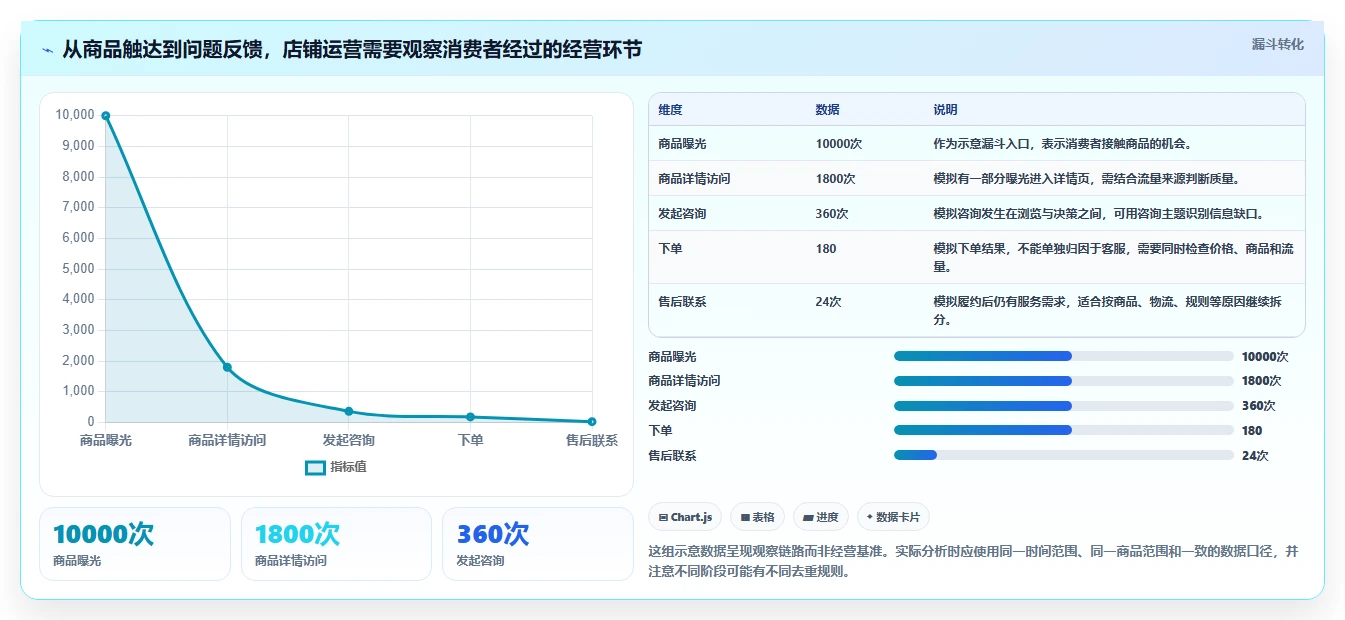The width and height of the screenshot is (1345, 620).
Task: Click 发起咨询 in the table's 维度 column
Action: coord(682,214)
